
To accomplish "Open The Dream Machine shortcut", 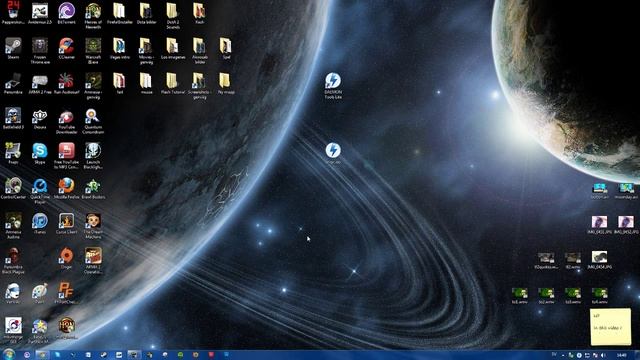I will tap(93, 226).
